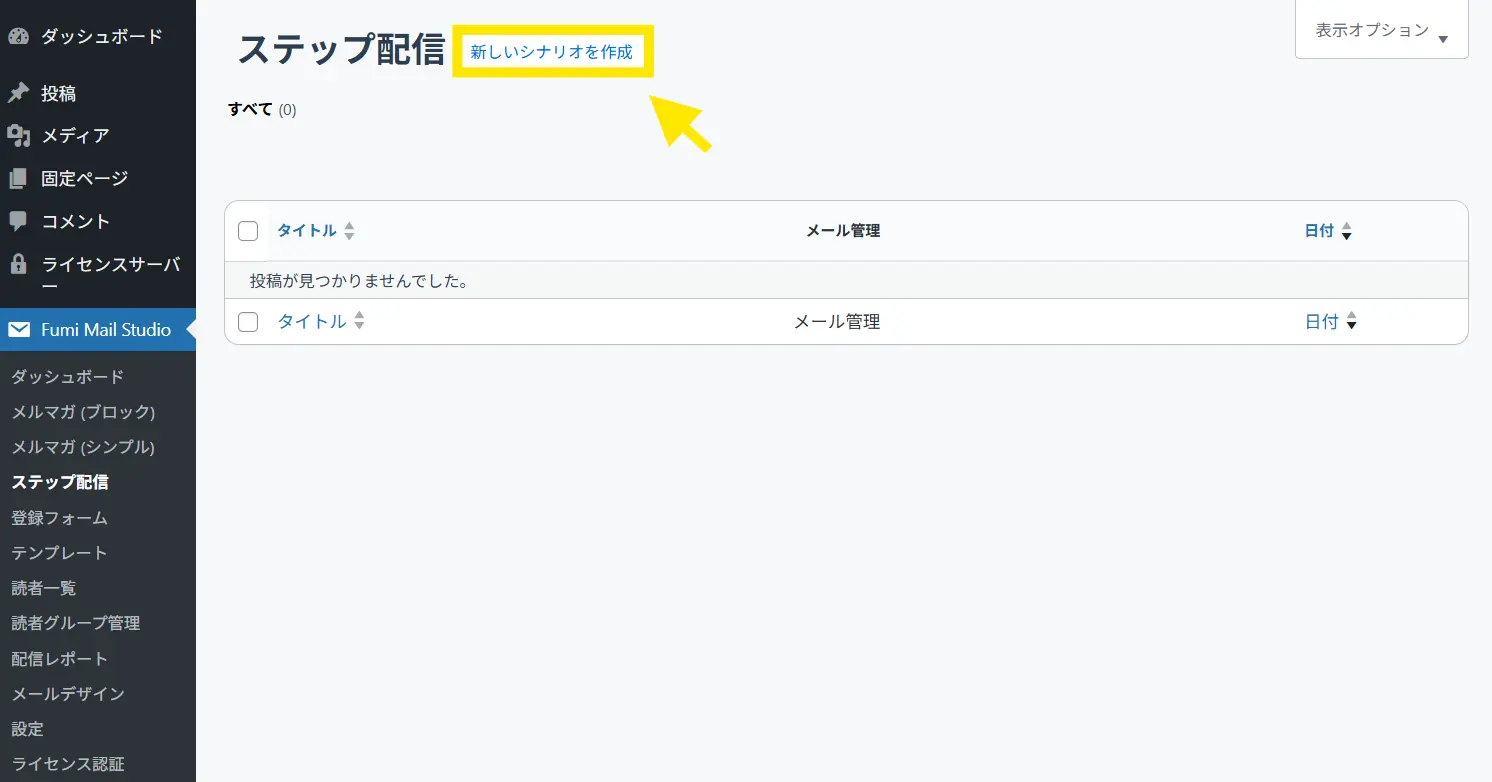The image size is (1492, 782).
Task: Click the envelope icon for Fumi Mail Studio
Action: 19,330
